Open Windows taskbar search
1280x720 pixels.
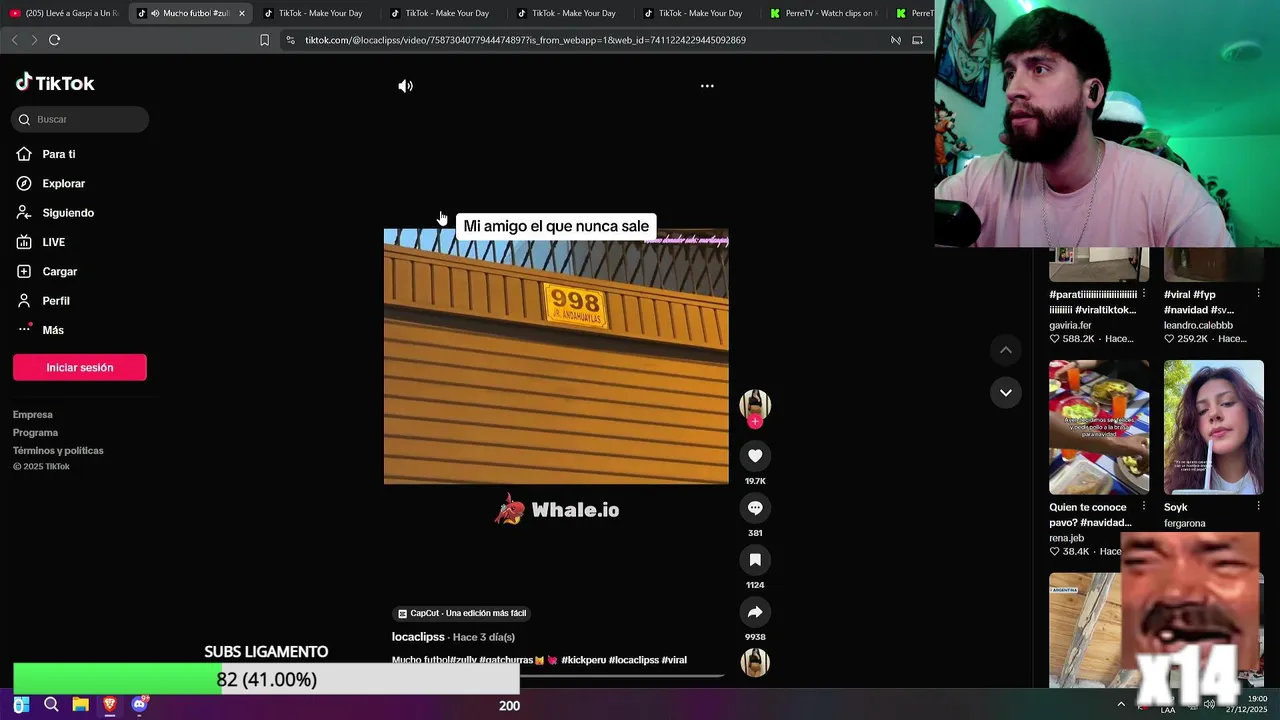coord(51,705)
